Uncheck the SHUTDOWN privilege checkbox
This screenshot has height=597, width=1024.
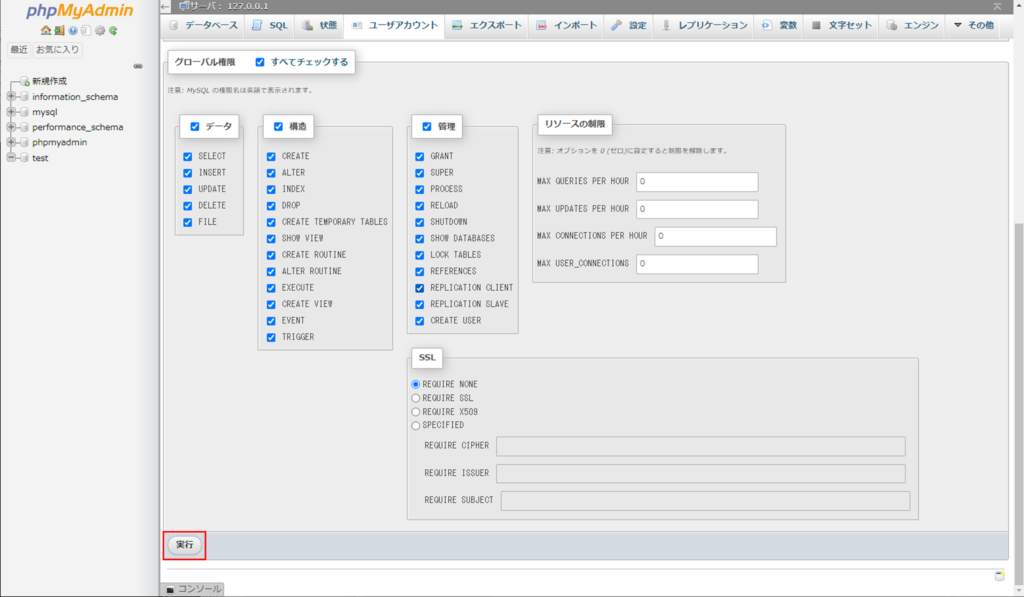click(420, 222)
